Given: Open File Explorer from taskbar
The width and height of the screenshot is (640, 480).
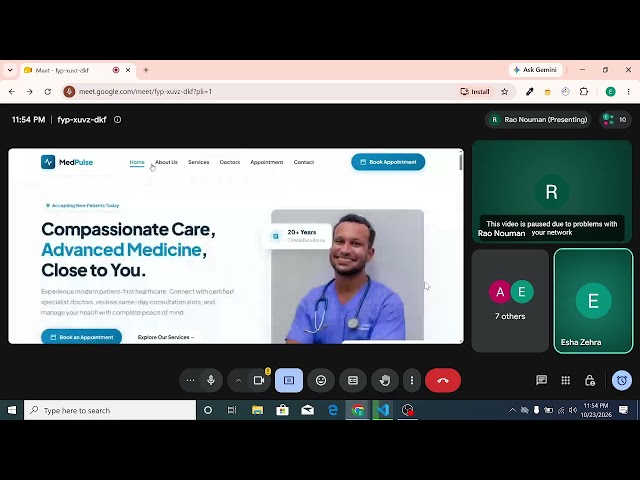Looking at the screenshot, I should click(x=257, y=410).
